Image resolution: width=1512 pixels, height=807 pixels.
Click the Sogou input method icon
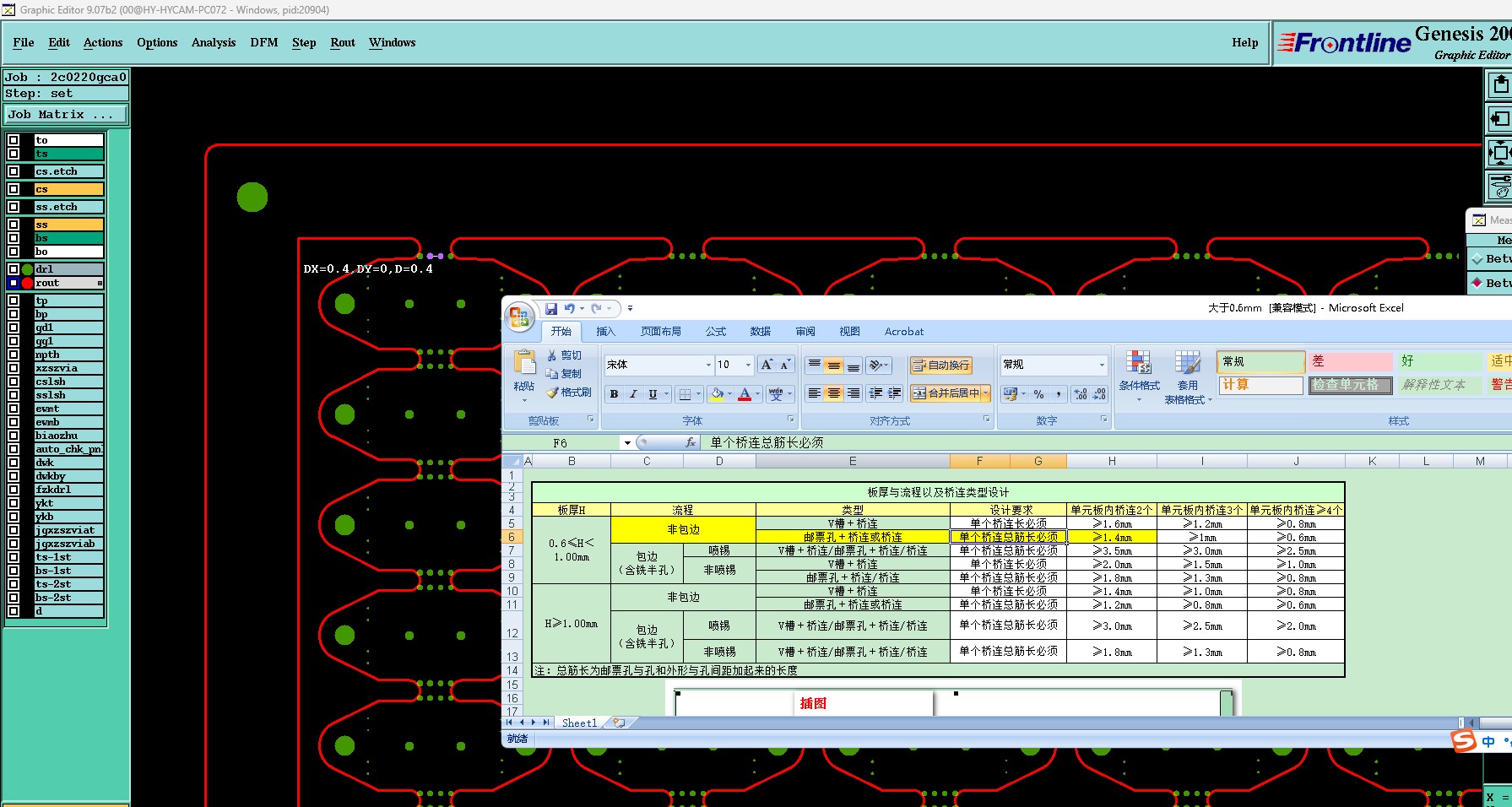1464,740
